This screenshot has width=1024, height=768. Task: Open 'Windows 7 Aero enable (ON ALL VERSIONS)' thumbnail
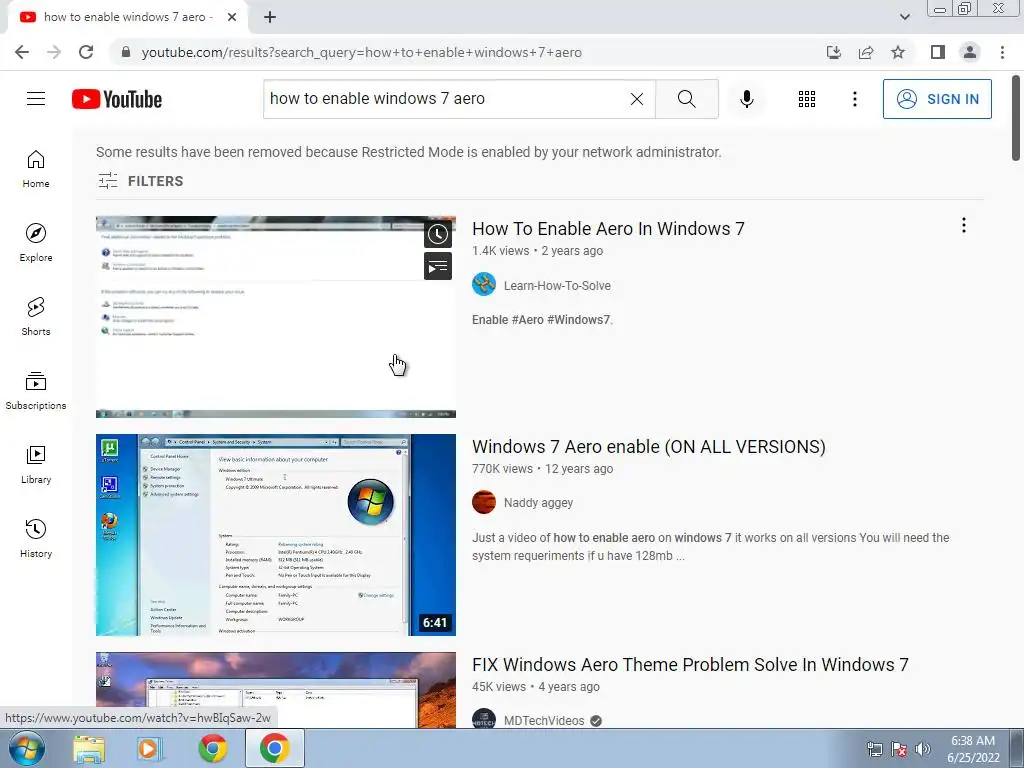[x=276, y=535]
